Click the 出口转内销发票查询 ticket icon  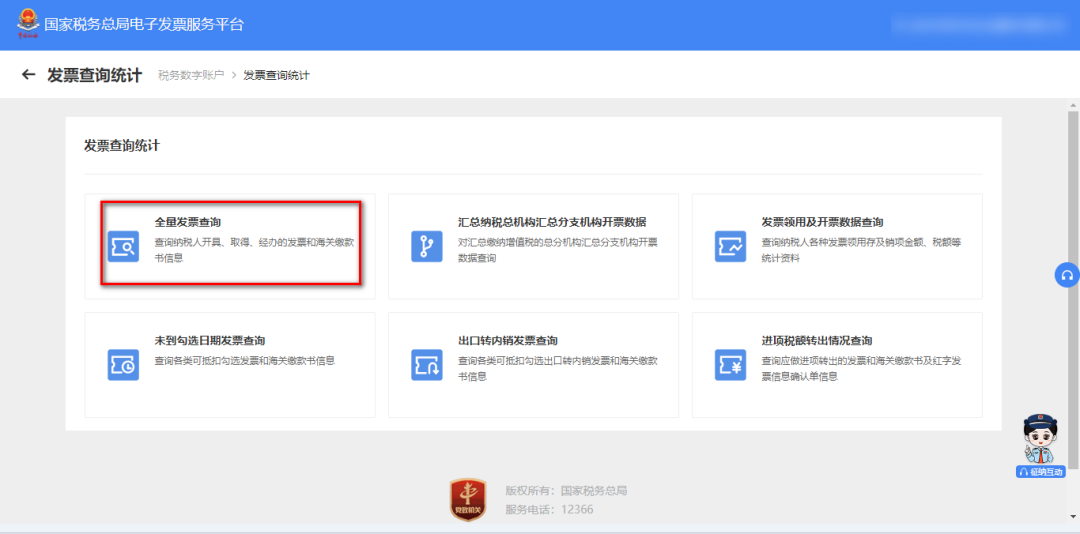tap(427, 365)
